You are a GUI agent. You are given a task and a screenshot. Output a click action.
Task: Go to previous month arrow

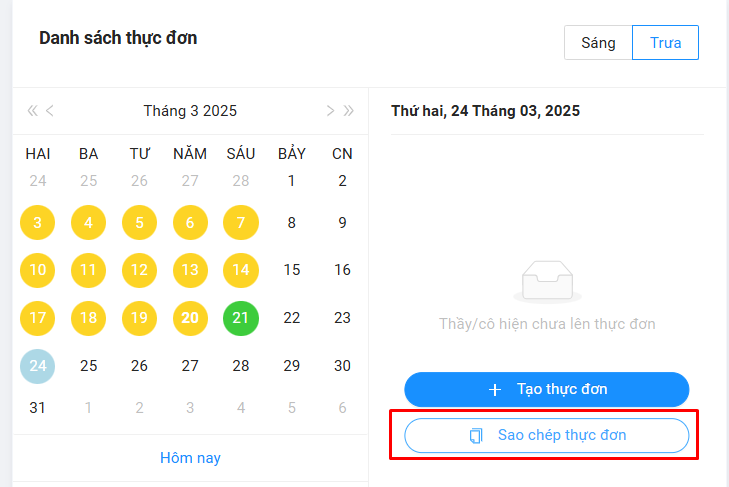pyautogui.click(x=50, y=111)
